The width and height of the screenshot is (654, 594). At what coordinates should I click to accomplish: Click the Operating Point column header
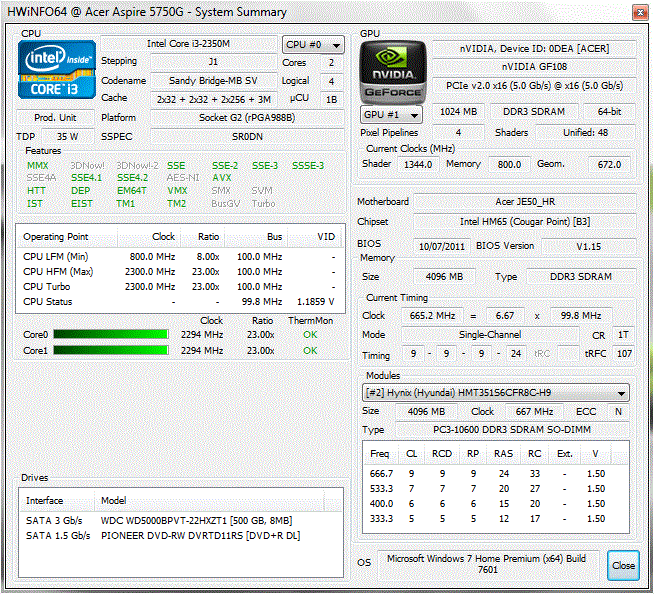click(67, 237)
